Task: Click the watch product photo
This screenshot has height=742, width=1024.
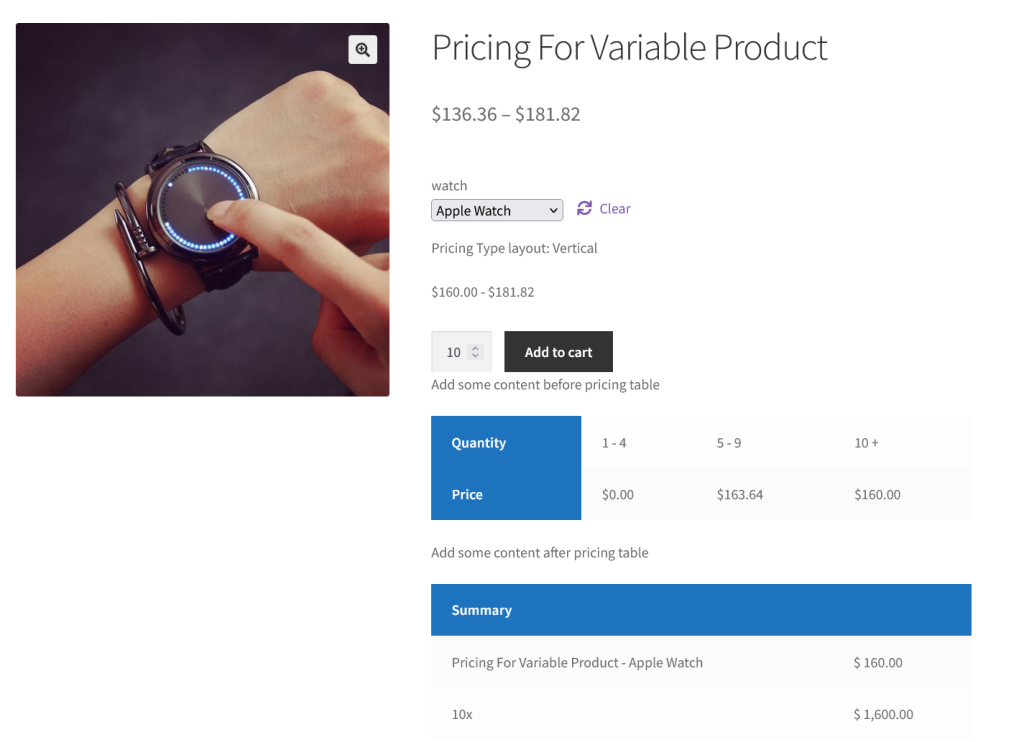Action: point(202,210)
